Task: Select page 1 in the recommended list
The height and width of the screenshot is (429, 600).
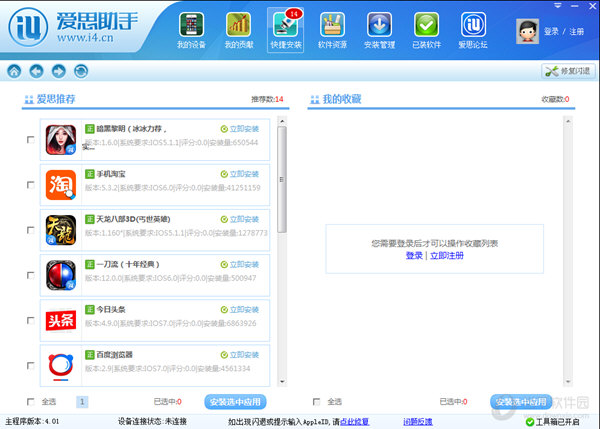Action: click(82, 402)
